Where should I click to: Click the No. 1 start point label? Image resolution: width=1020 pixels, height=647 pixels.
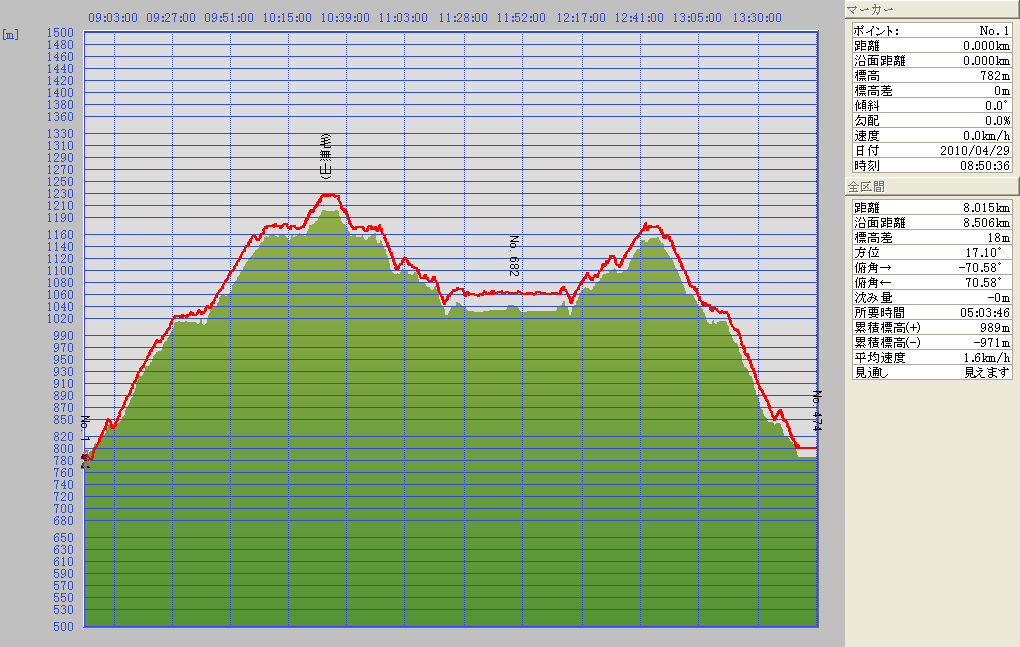[x=86, y=430]
